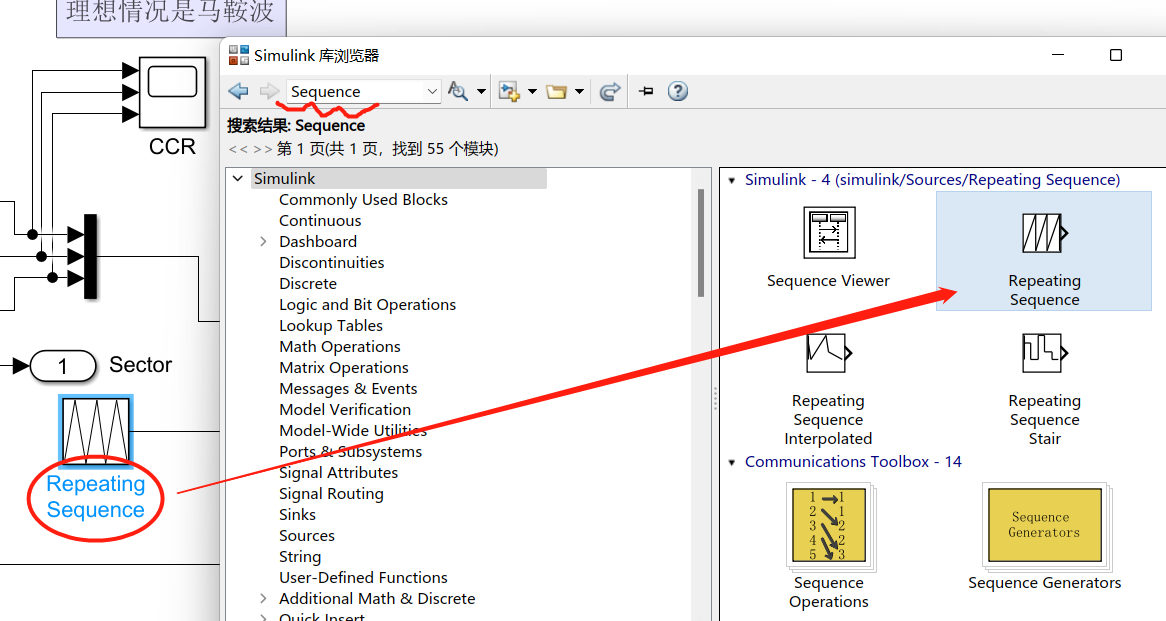This screenshot has height=621, width=1166.
Task: Select Repeating Sequence block in the model
Action: pyautogui.click(x=96, y=430)
